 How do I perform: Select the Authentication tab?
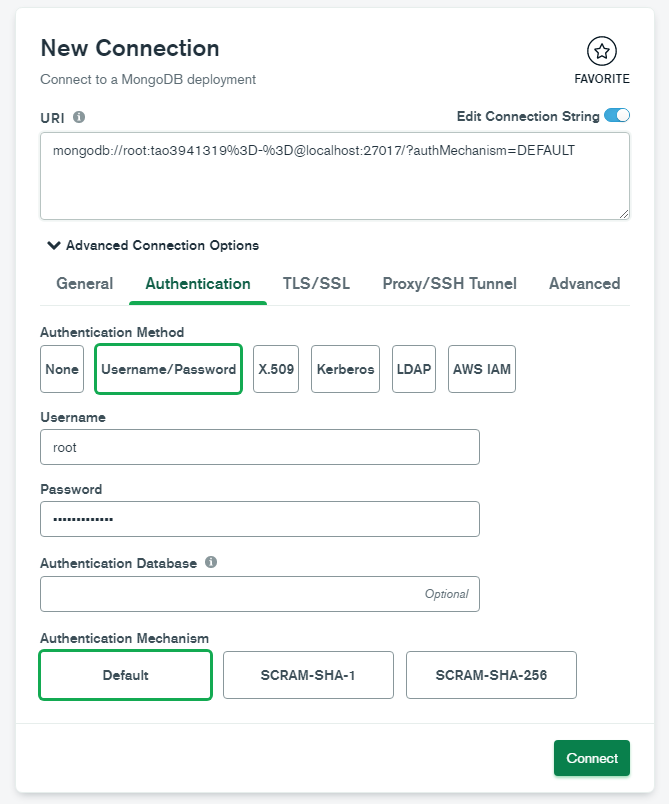[198, 284]
